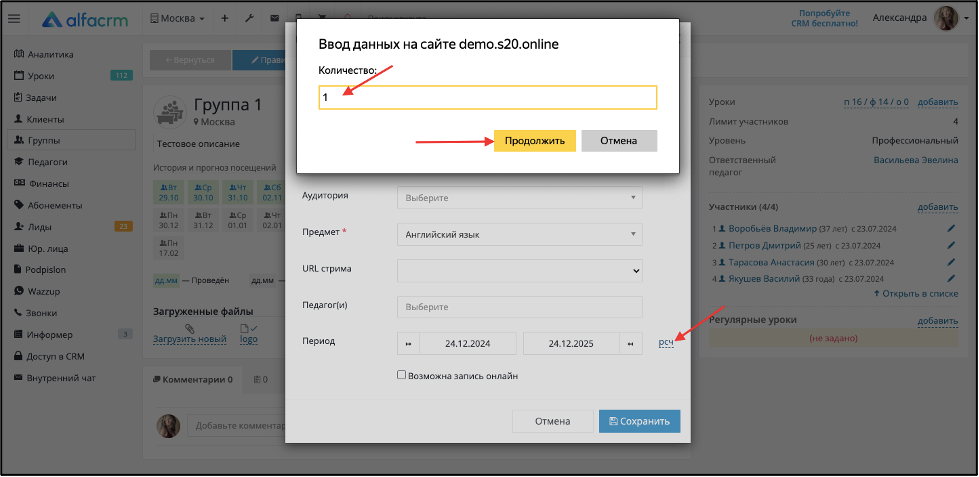Screen dimensions: 979x477
Task: Click добавить next to Участники
Action: (938, 207)
